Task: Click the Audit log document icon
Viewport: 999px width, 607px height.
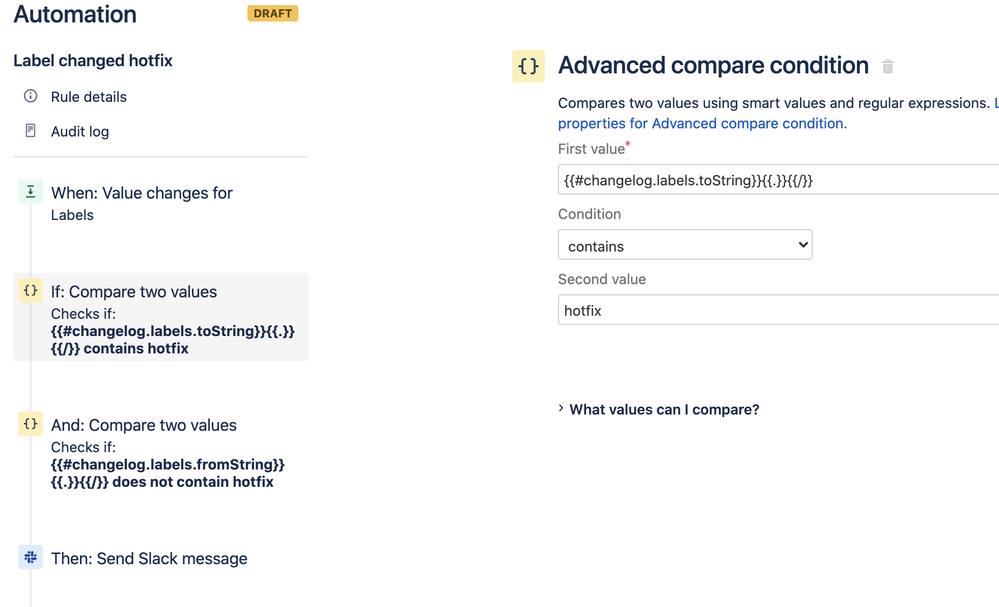Action: 30,131
